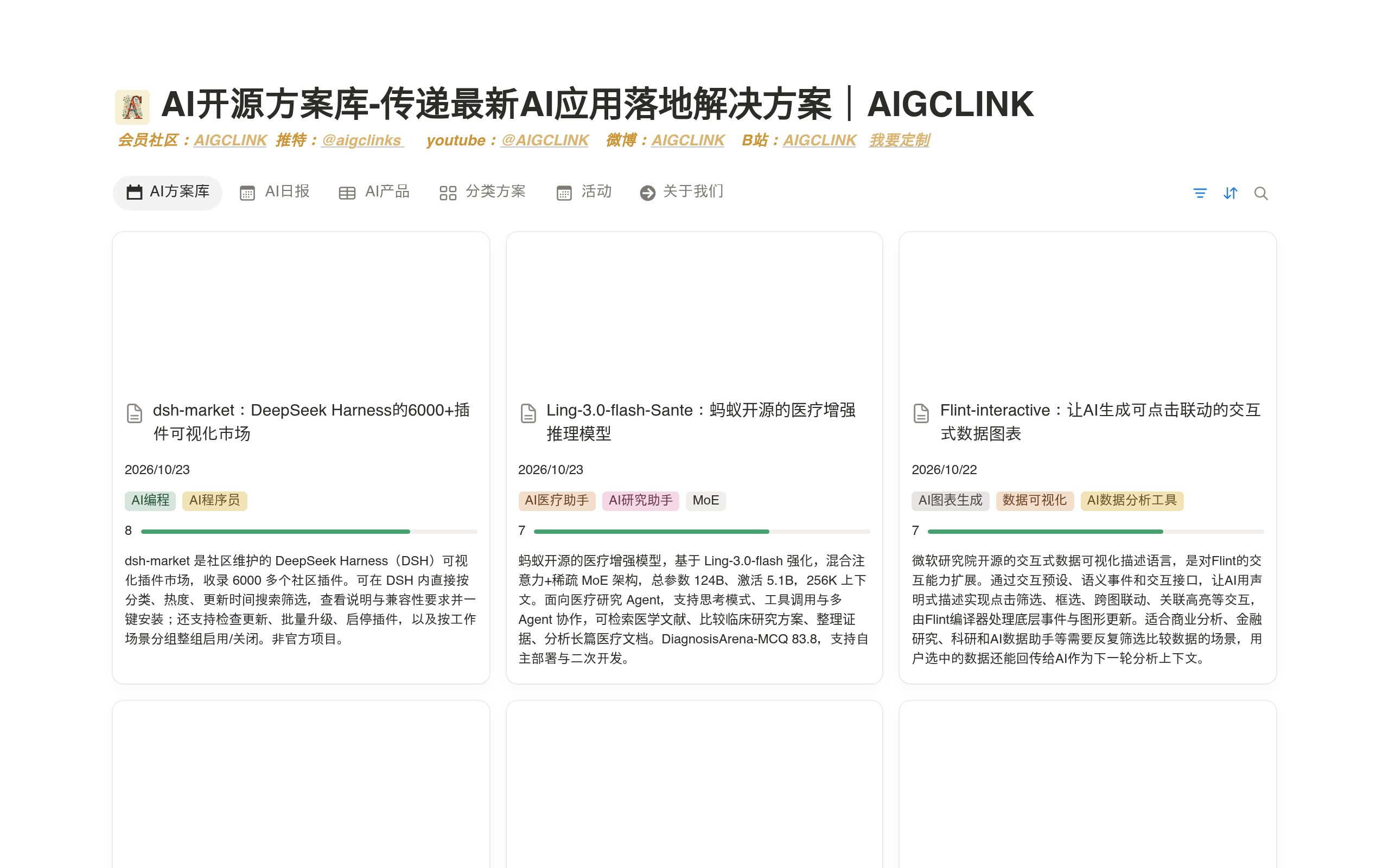Click the 2026/10/22 date on Flint-interactive card
1389x868 pixels.
tap(944, 470)
